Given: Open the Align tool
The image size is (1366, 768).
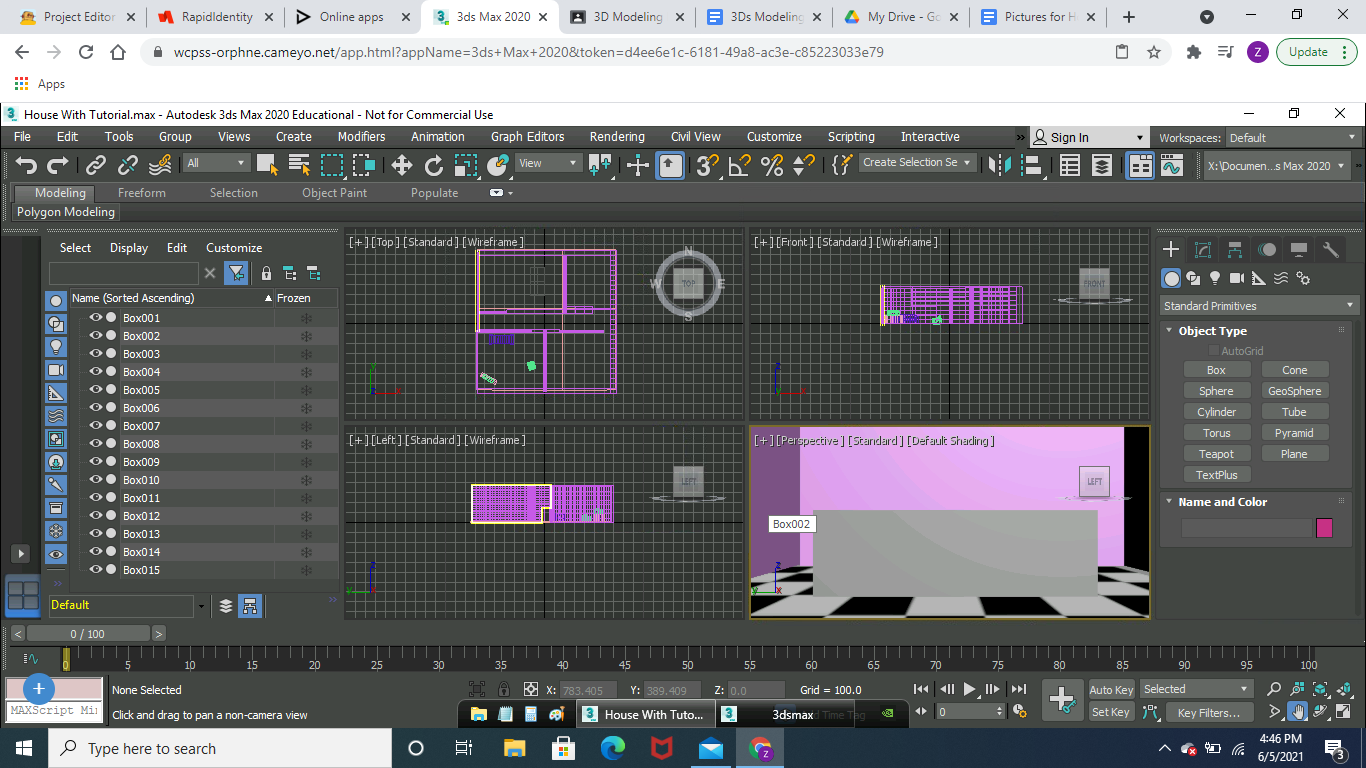Looking at the screenshot, I should [x=1030, y=166].
